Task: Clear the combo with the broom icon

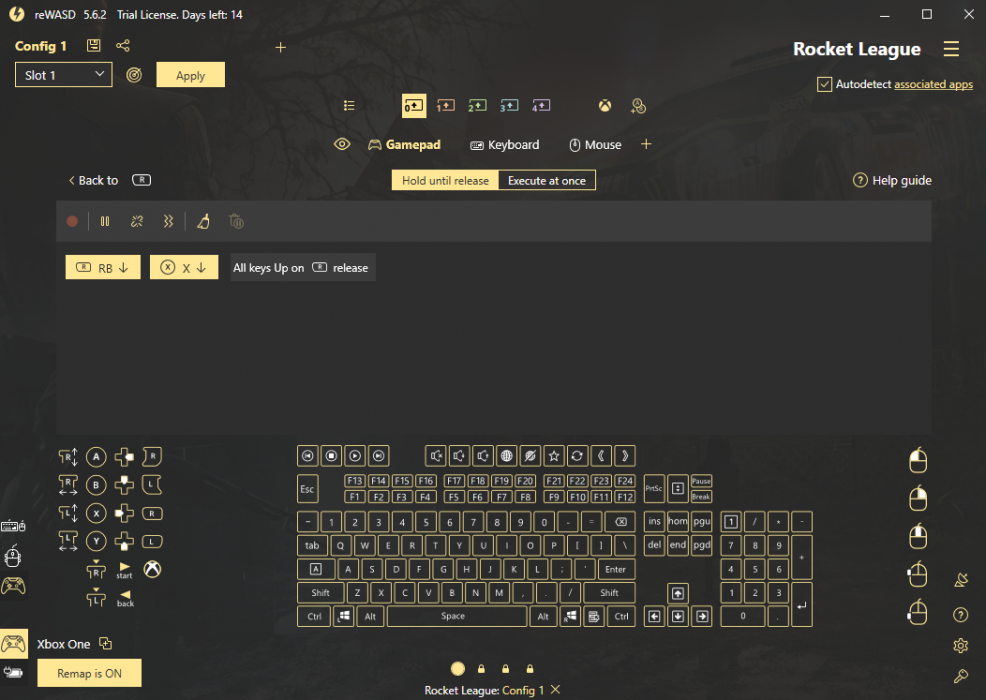Action: click(203, 221)
